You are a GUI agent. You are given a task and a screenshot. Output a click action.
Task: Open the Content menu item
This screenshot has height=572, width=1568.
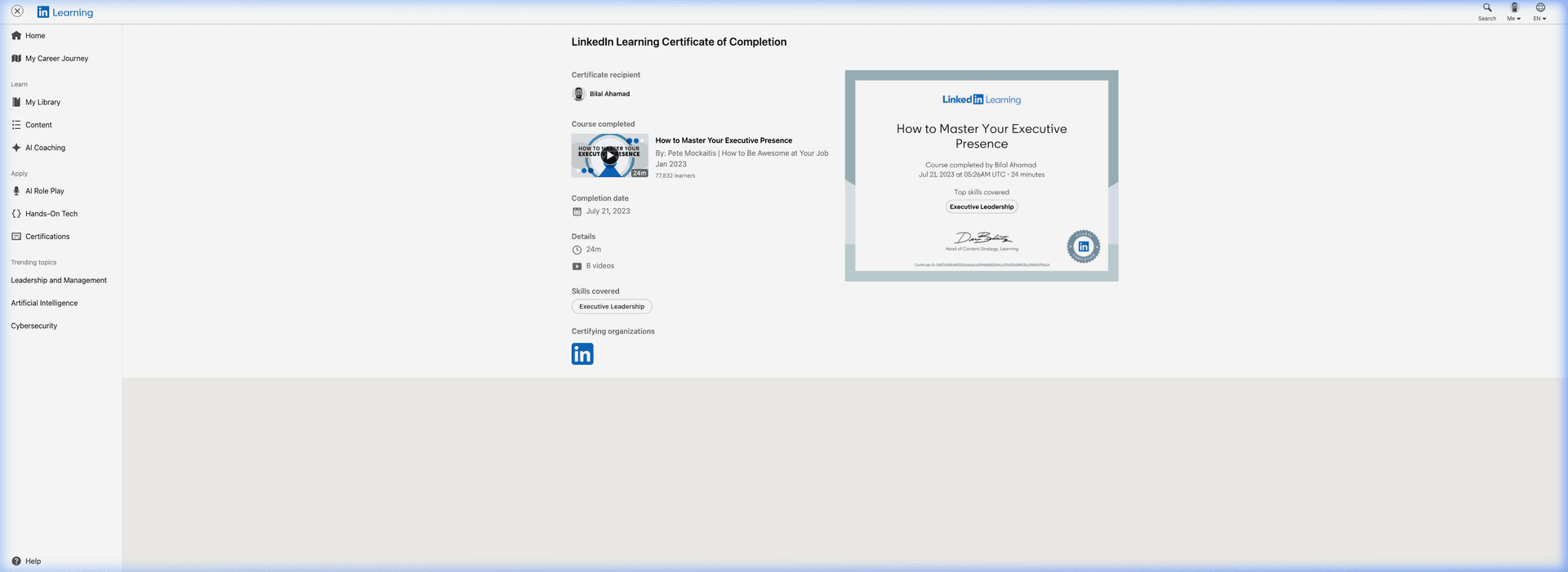38,126
